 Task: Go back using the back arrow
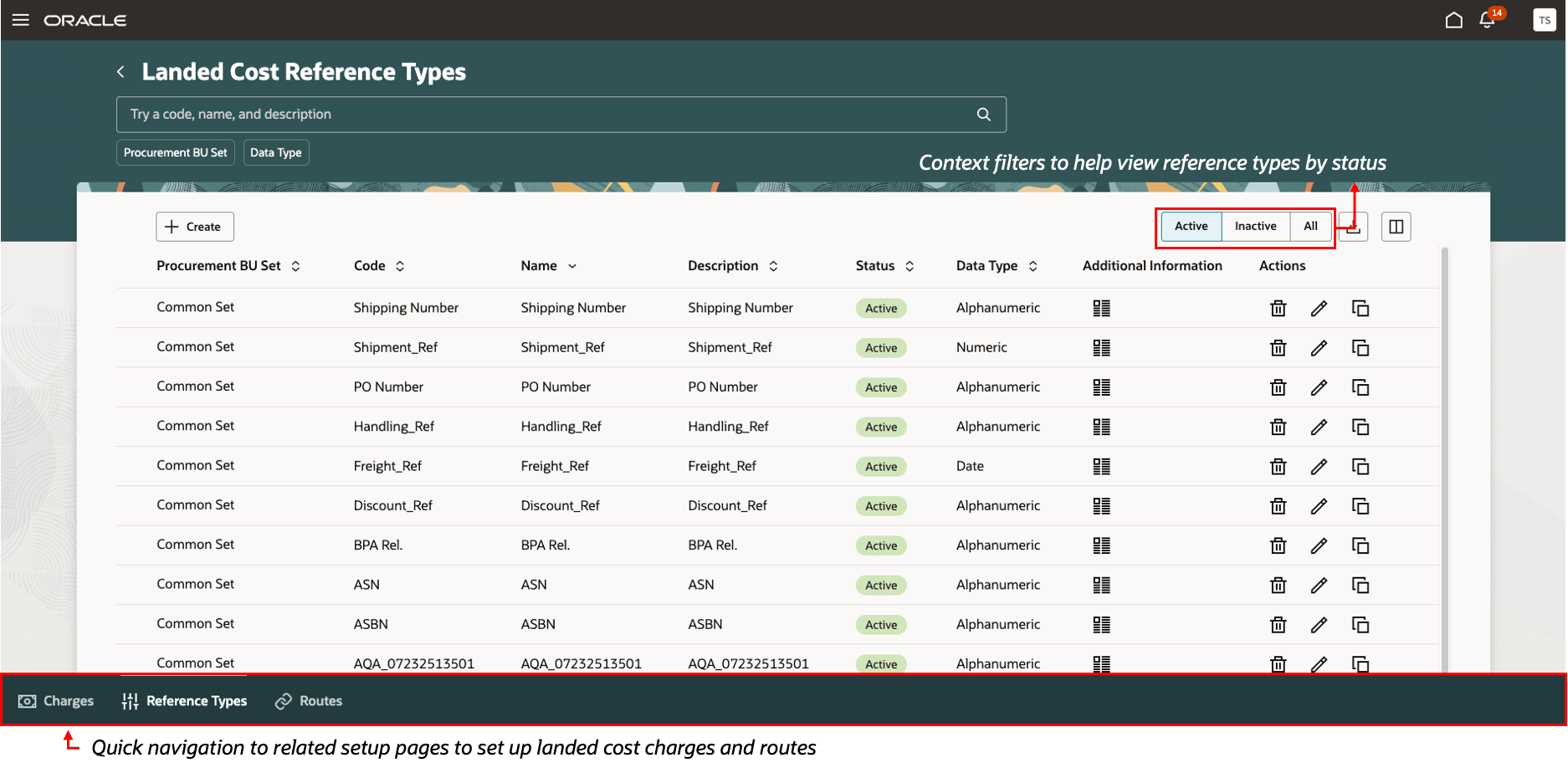pos(121,72)
